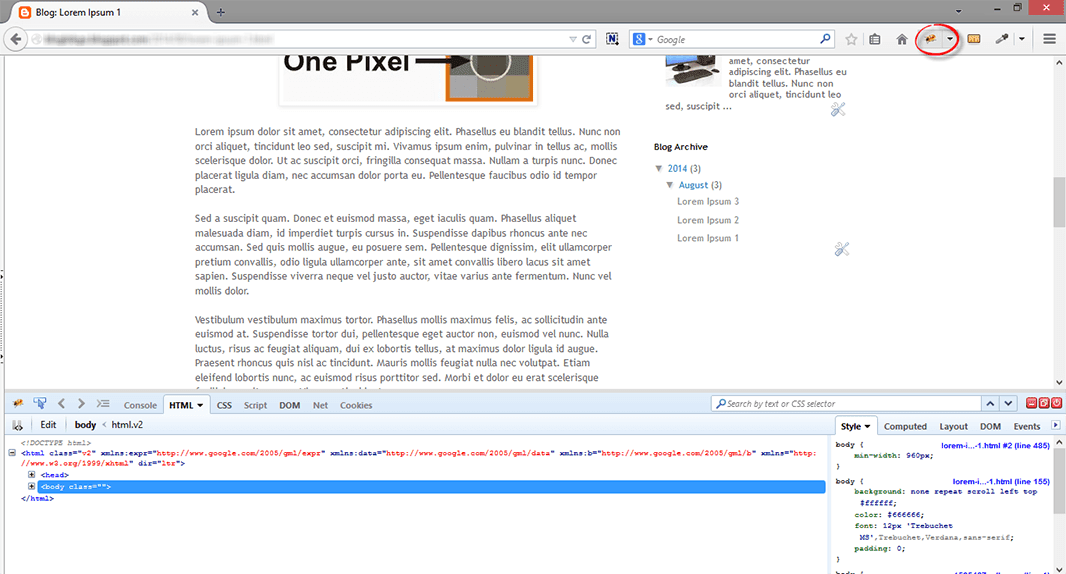Collapse the html node in tree
Screen dimensions: 1066x574
pyautogui.click(x=12, y=452)
